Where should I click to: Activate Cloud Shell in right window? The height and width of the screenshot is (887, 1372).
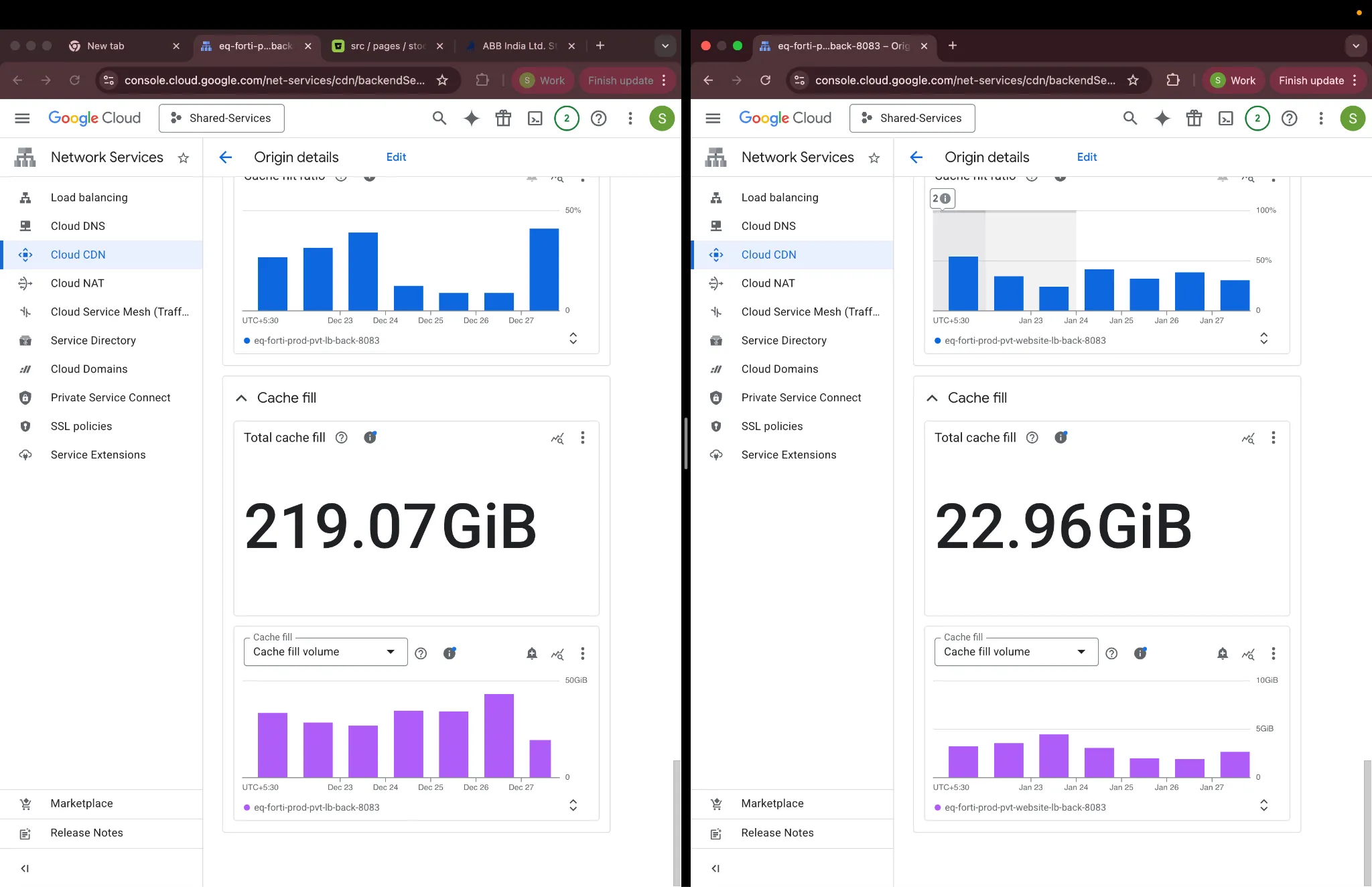1226,119
